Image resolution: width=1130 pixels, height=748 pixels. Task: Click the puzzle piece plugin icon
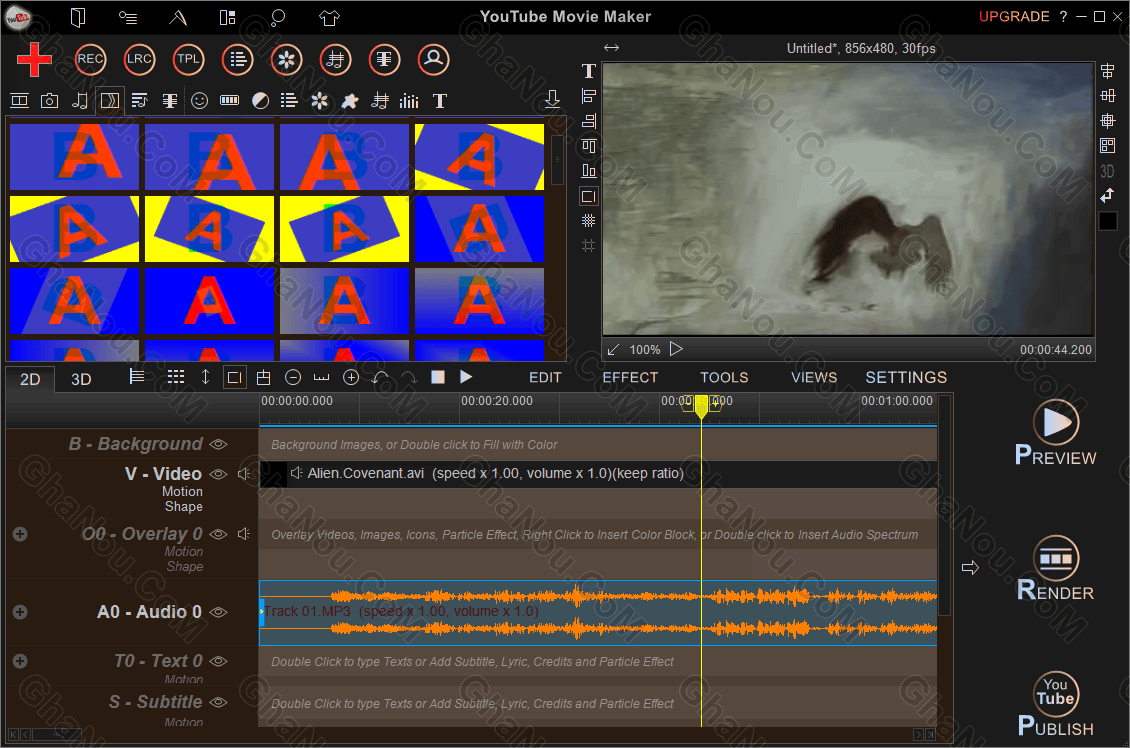pyautogui.click(x=350, y=101)
